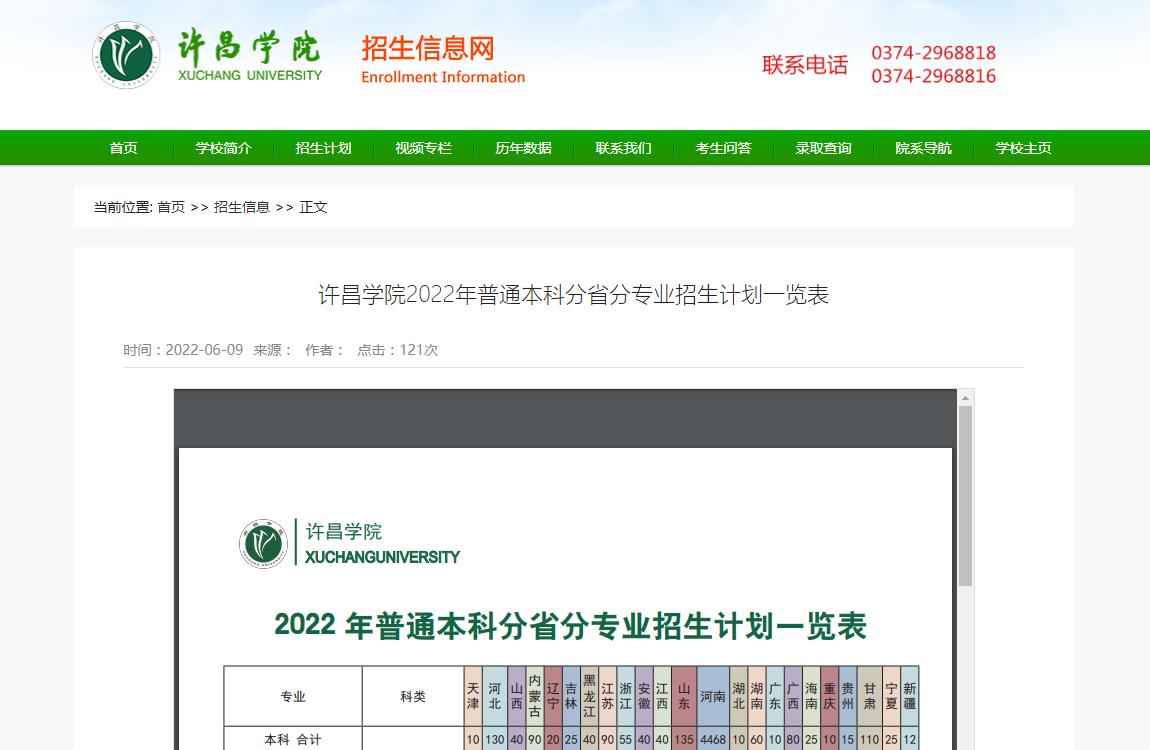Open the 首页 navigation menu item

(123, 148)
